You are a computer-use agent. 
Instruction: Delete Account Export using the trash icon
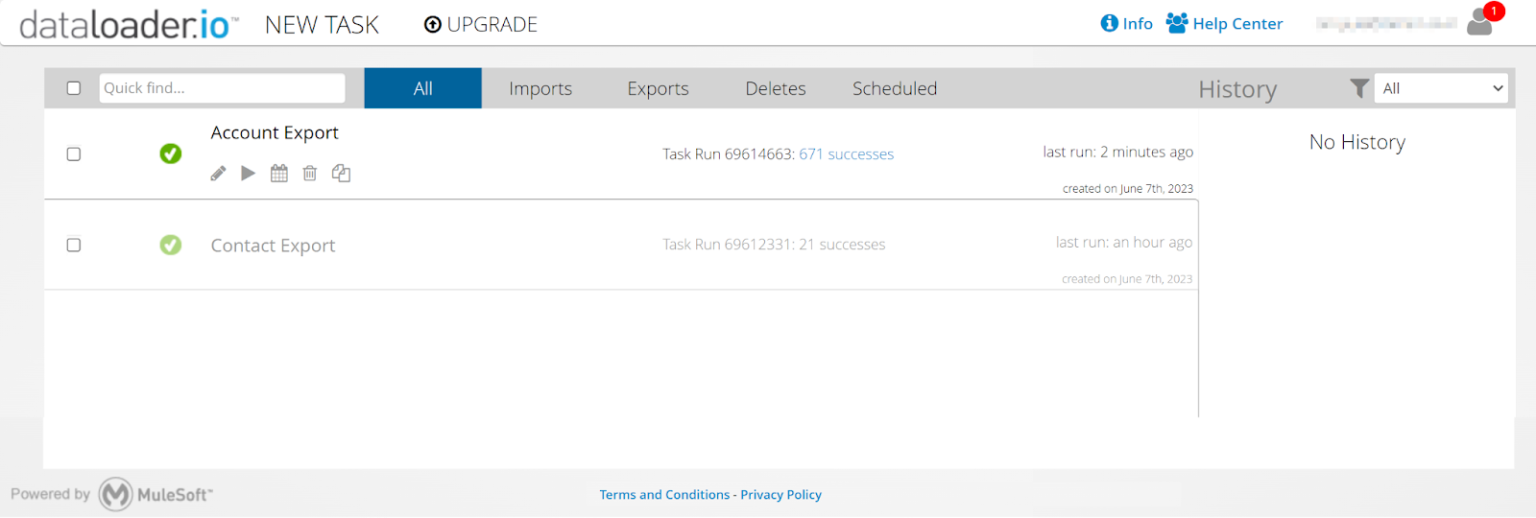click(x=310, y=174)
